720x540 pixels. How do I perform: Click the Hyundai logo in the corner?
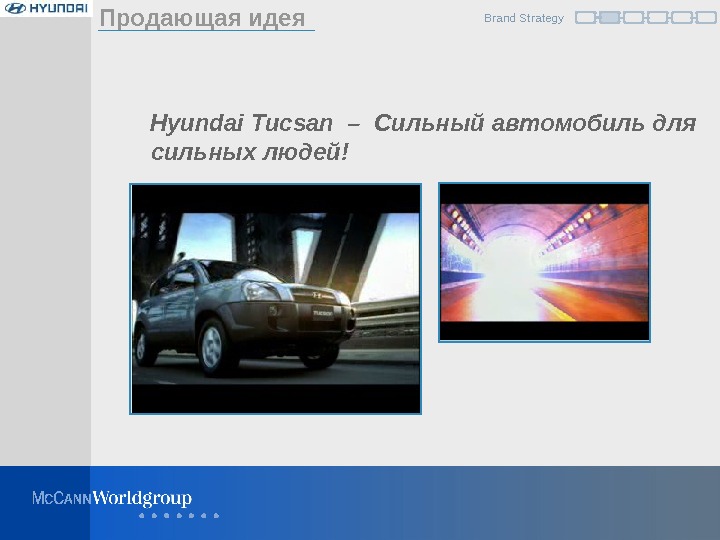tap(45, 8)
